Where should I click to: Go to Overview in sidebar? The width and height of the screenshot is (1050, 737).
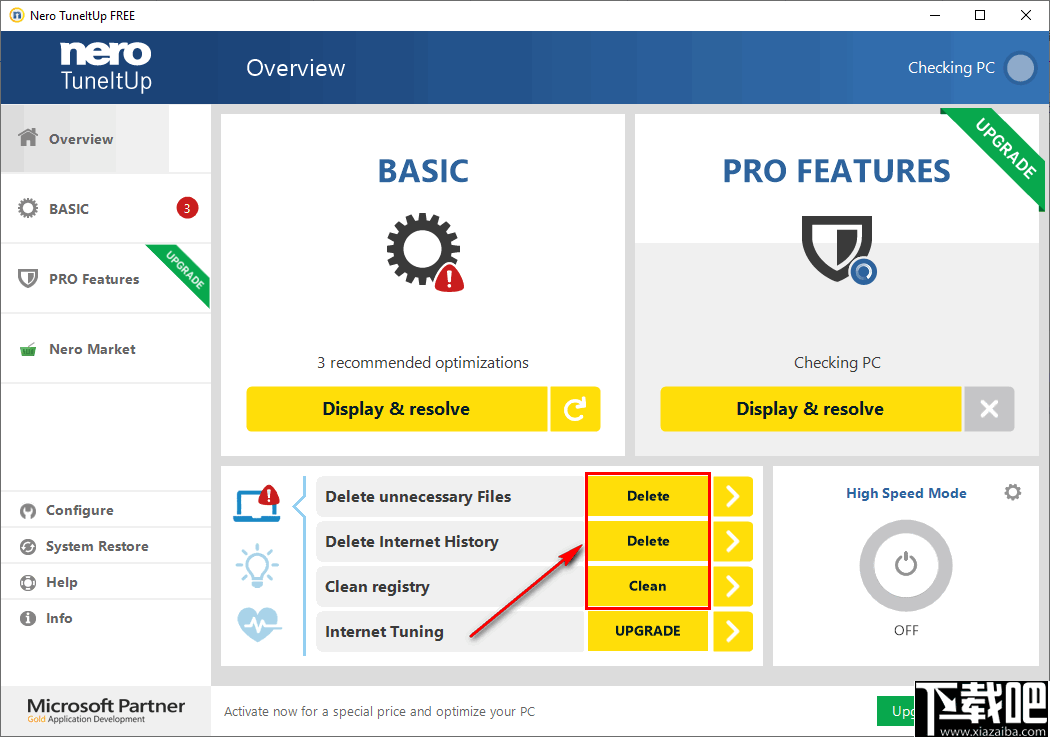pyautogui.click(x=106, y=139)
